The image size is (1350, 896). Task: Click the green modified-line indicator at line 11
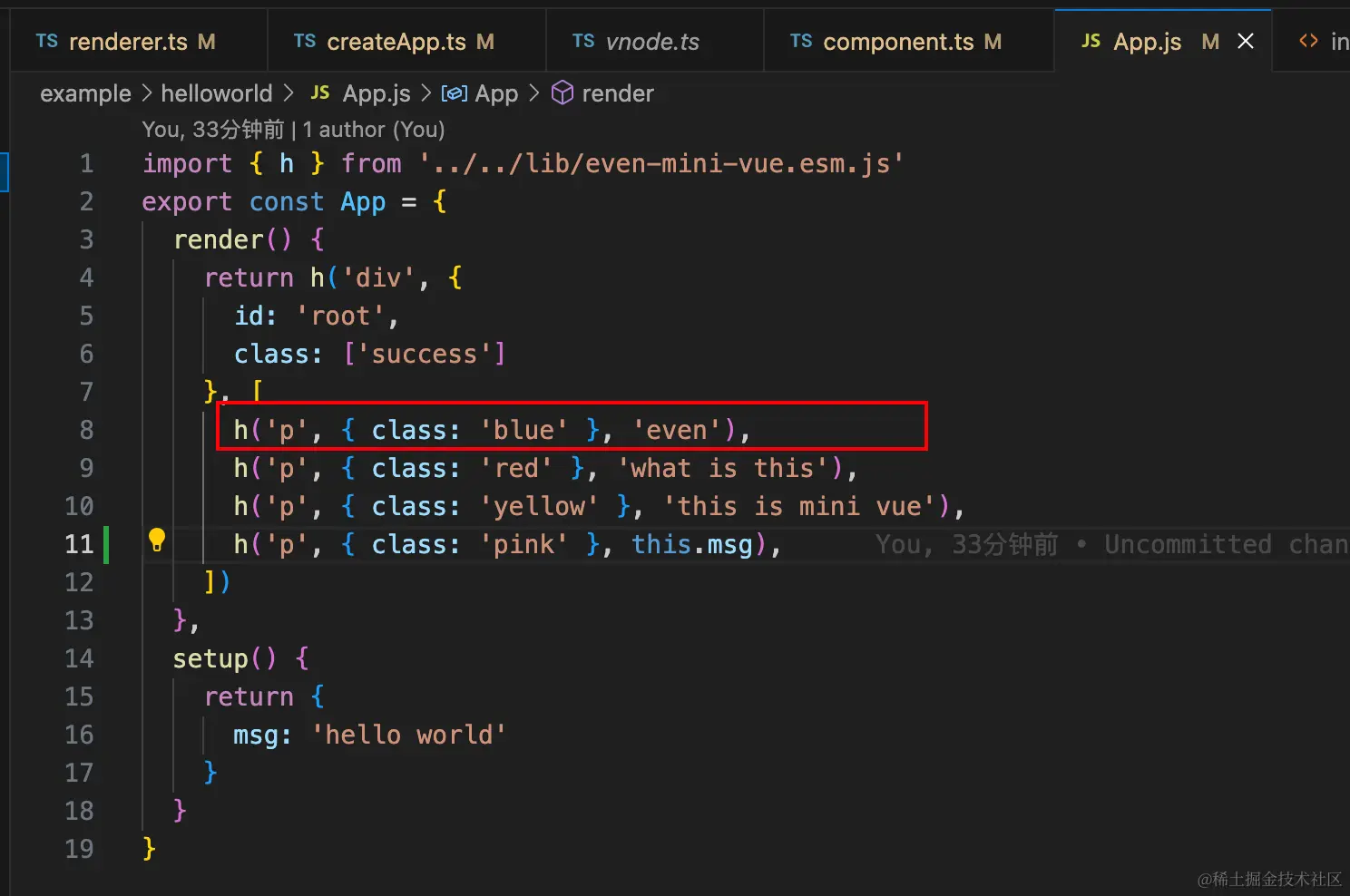click(x=106, y=544)
